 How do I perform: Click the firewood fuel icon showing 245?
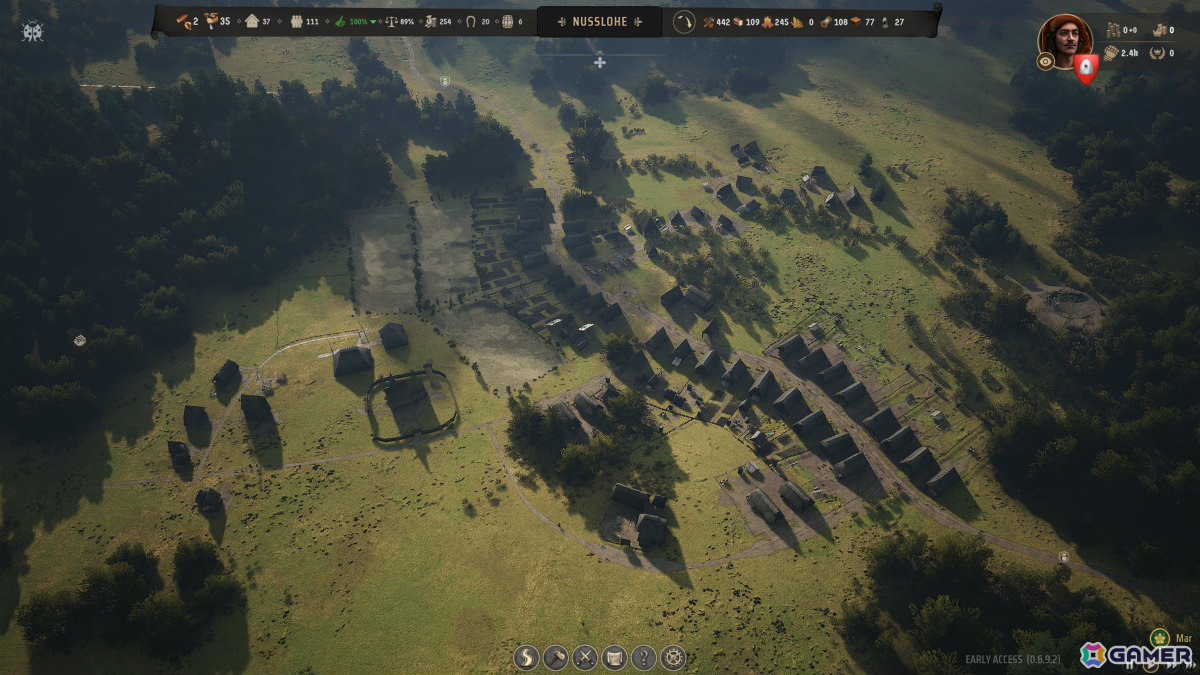click(x=767, y=22)
